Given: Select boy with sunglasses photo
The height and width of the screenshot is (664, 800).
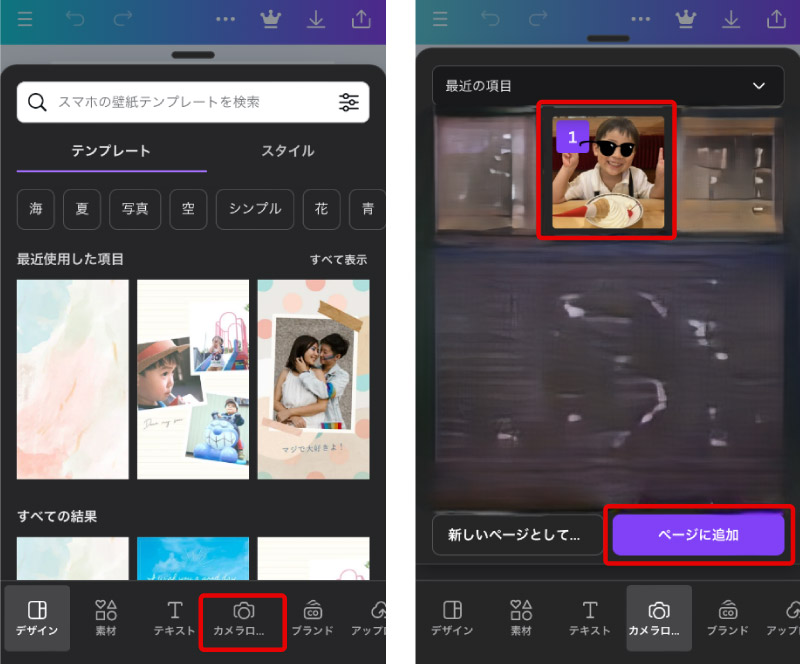Looking at the screenshot, I should coord(608,173).
